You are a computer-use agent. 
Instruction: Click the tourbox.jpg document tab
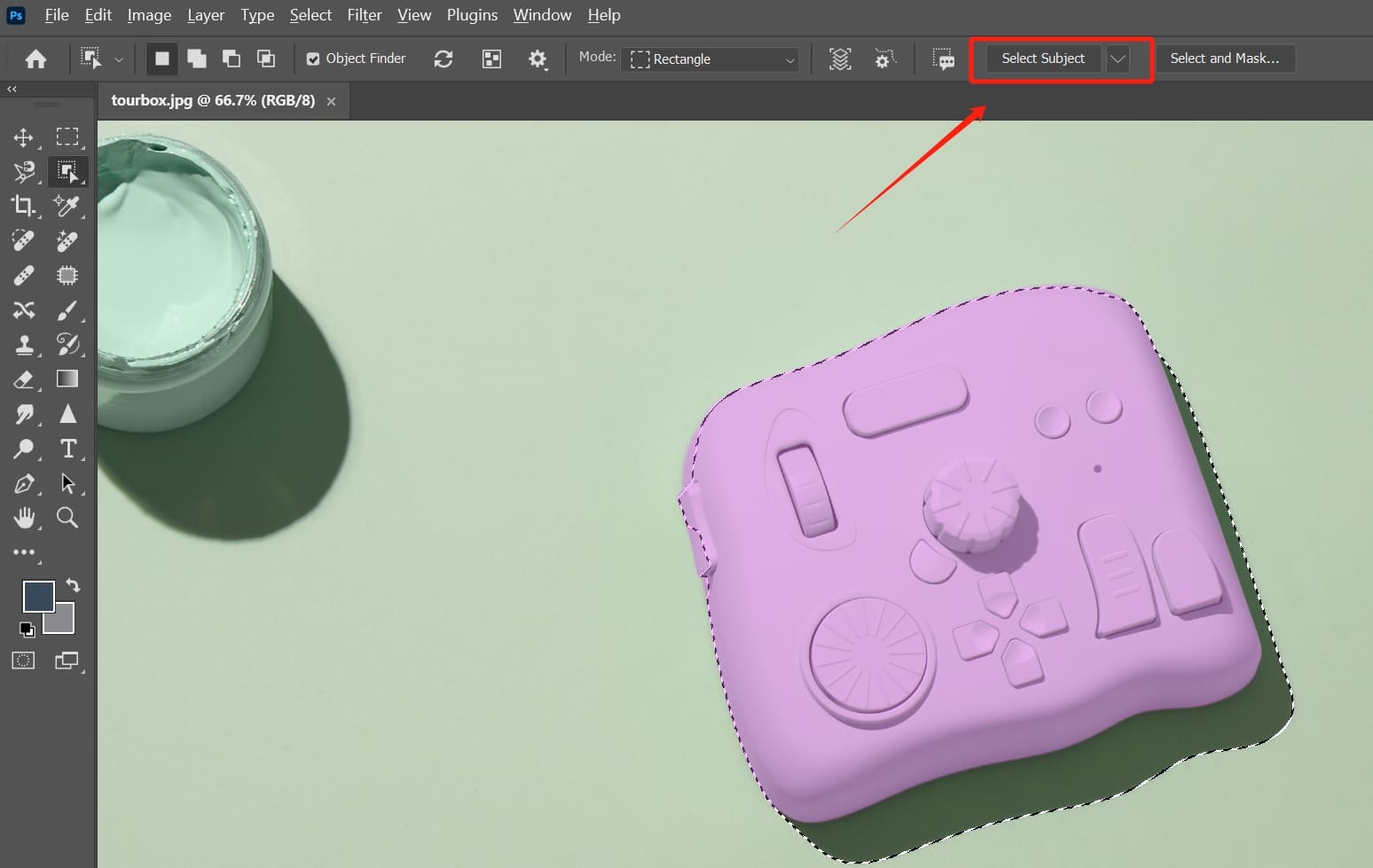[x=213, y=100]
